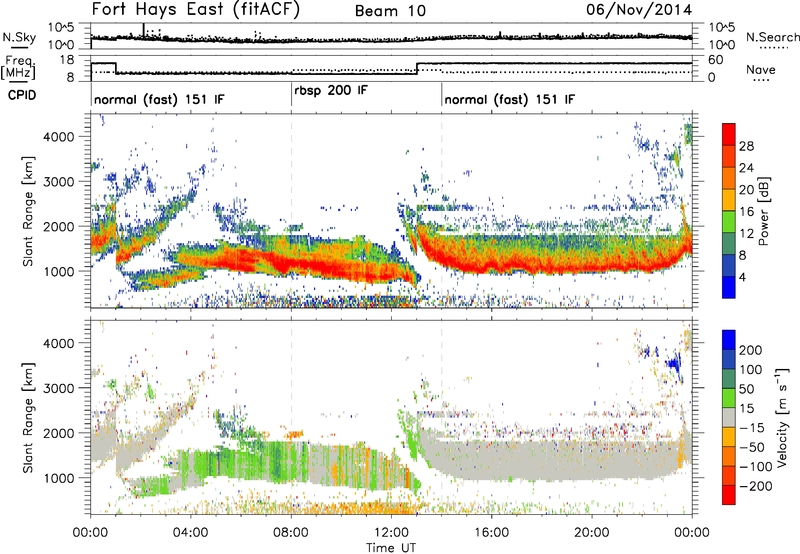Click the '20:00' time axis label
Viewport: 800px width, 554px height.
tap(592, 533)
